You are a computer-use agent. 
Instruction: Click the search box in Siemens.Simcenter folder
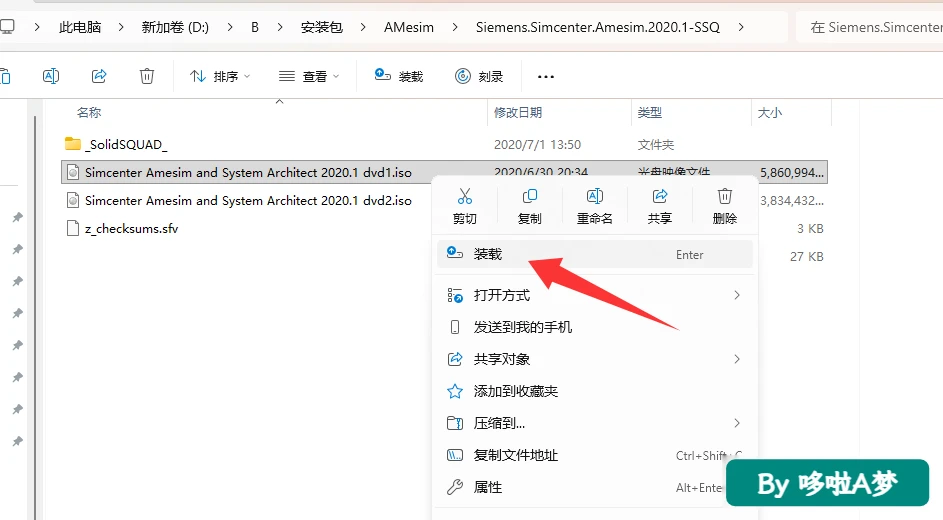pos(870,27)
